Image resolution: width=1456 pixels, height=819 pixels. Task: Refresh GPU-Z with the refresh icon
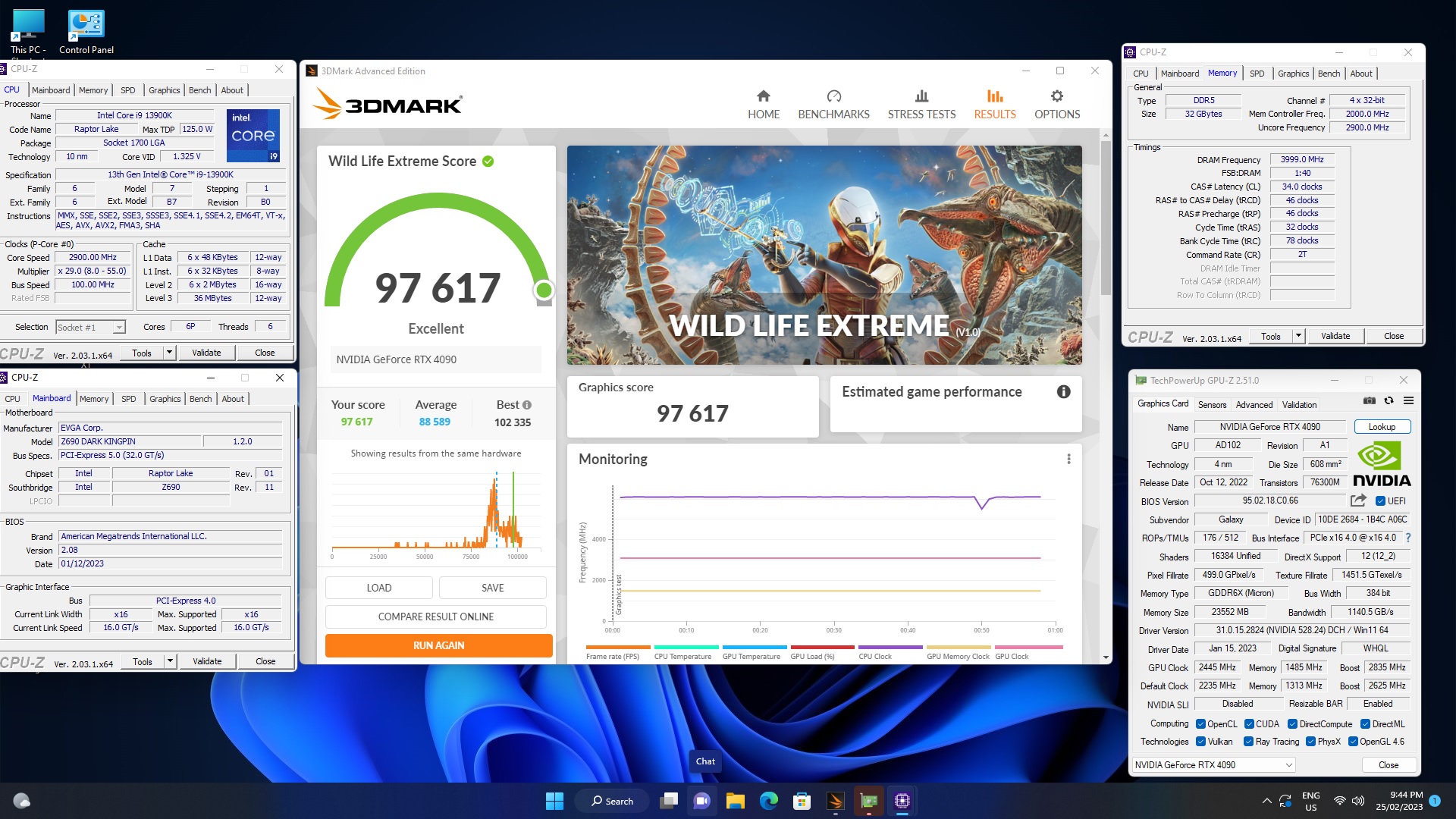click(1389, 400)
